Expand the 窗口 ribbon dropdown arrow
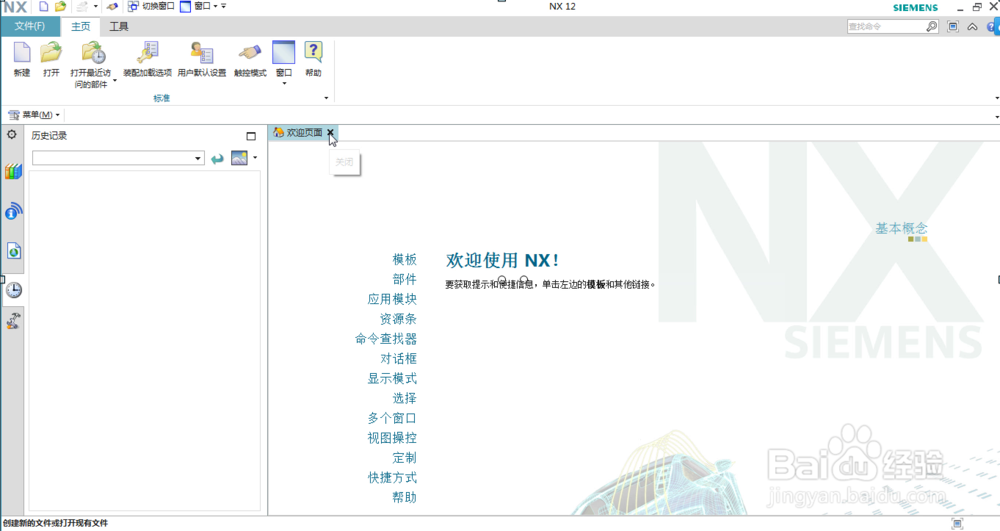1000x531 pixels. coord(284,84)
